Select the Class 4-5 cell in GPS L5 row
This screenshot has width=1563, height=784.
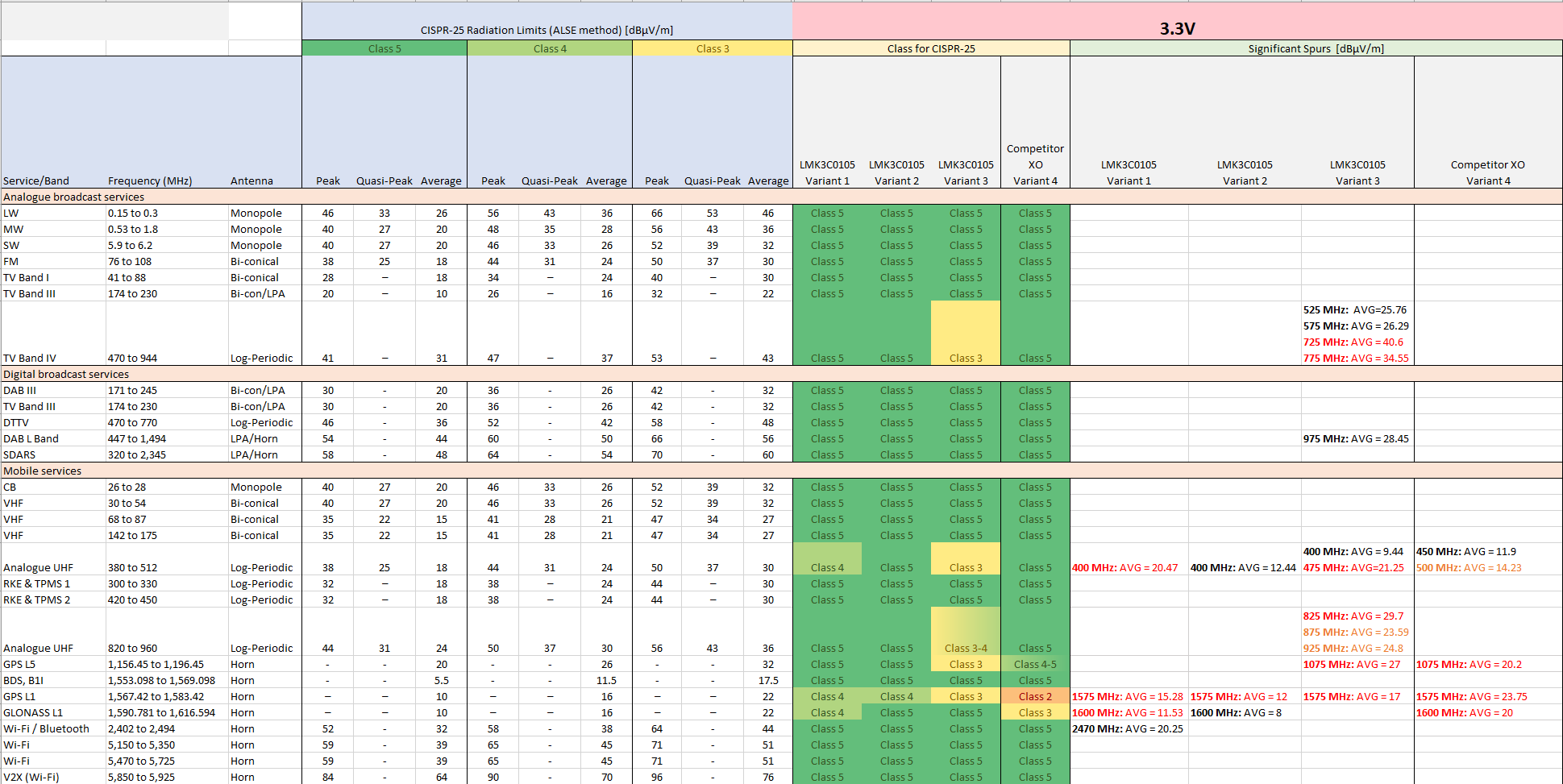[x=1035, y=664]
